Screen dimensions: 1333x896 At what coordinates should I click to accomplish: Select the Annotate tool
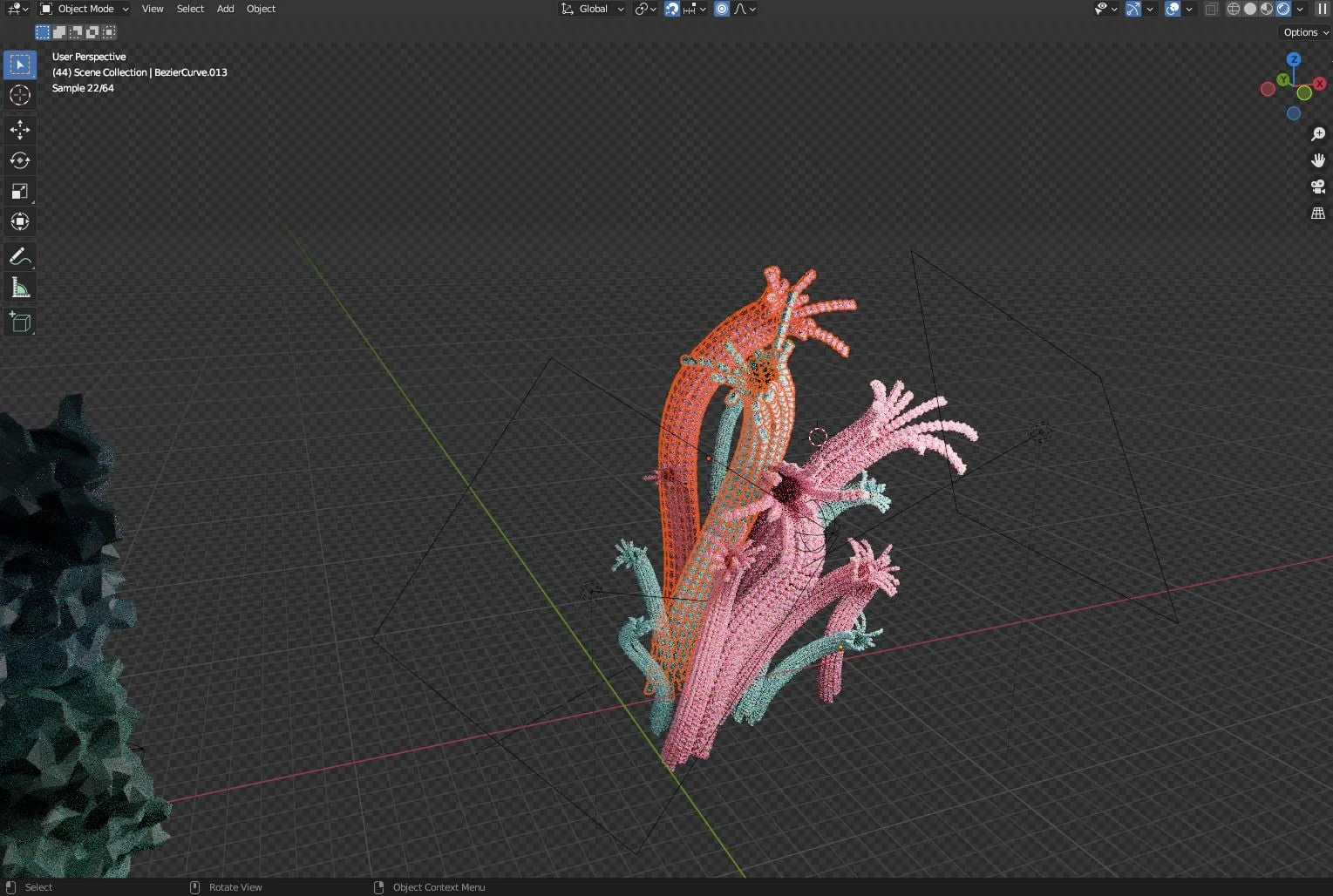(x=19, y=255)
